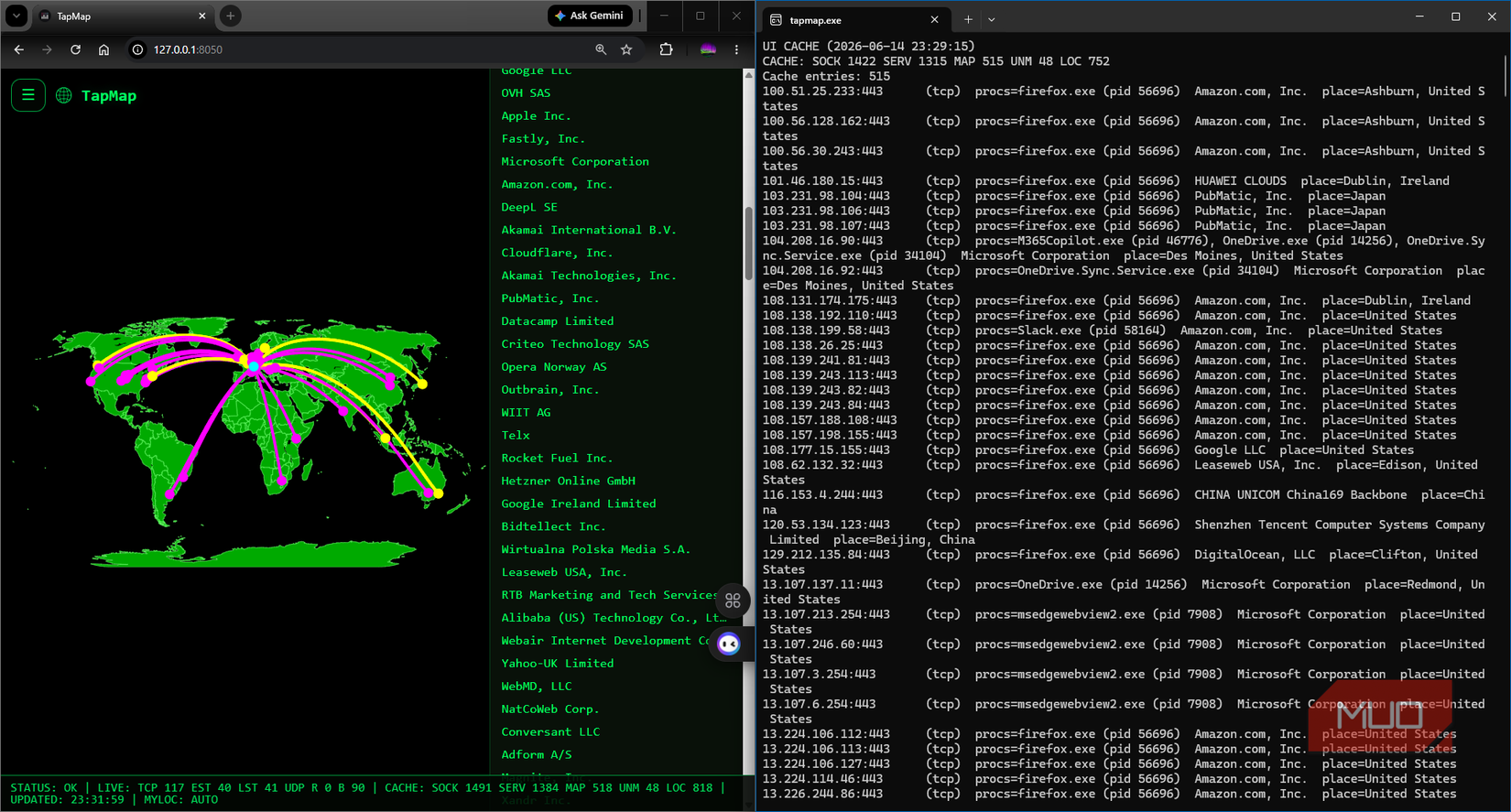The width and height of the screenshot is (1511, 812).
Task: Select PubMatic, Inc. in provider list
Action: point(549,299)
